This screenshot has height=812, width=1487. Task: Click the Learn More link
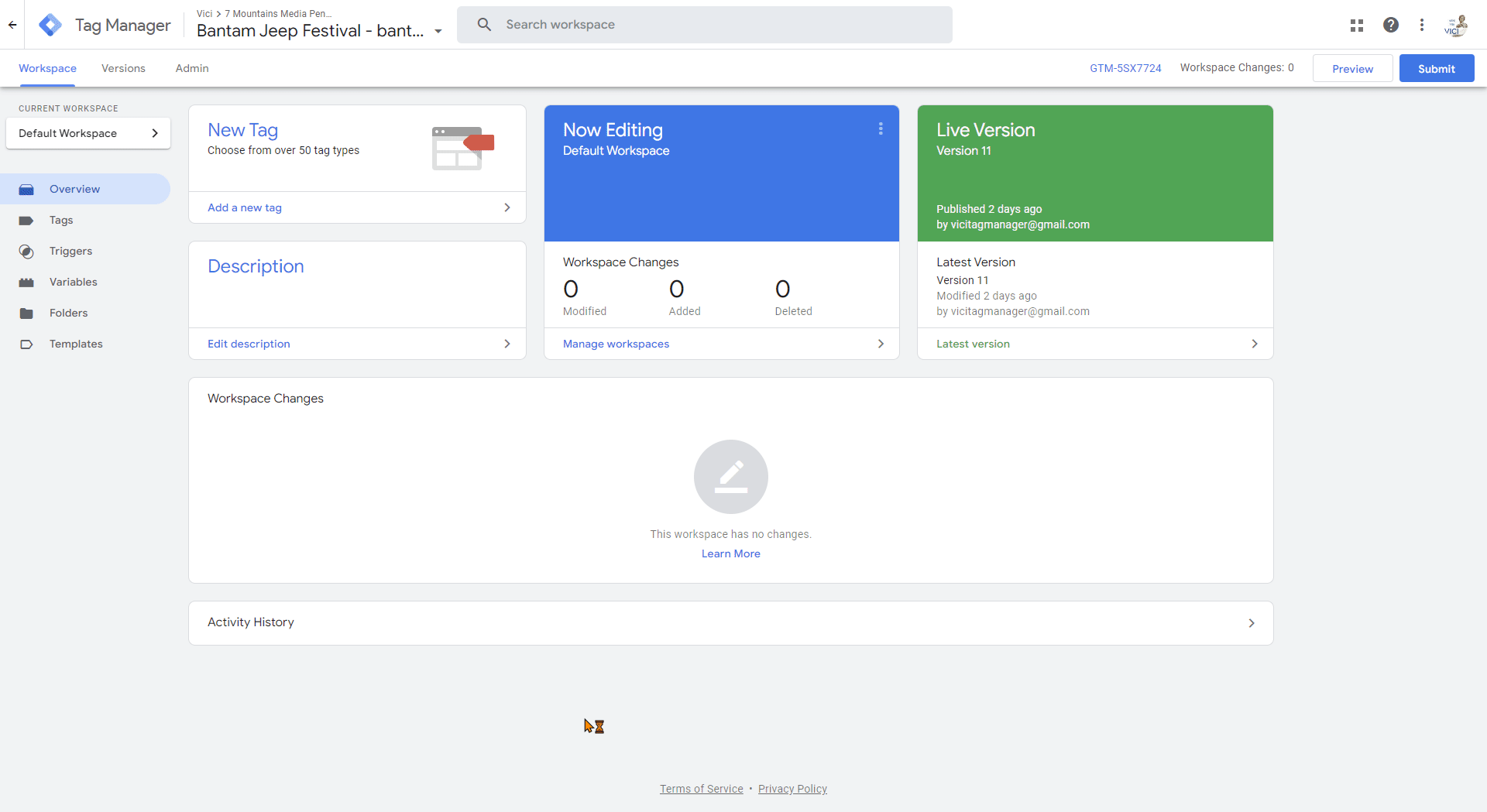pyautogui.click(x=730, y=553)
